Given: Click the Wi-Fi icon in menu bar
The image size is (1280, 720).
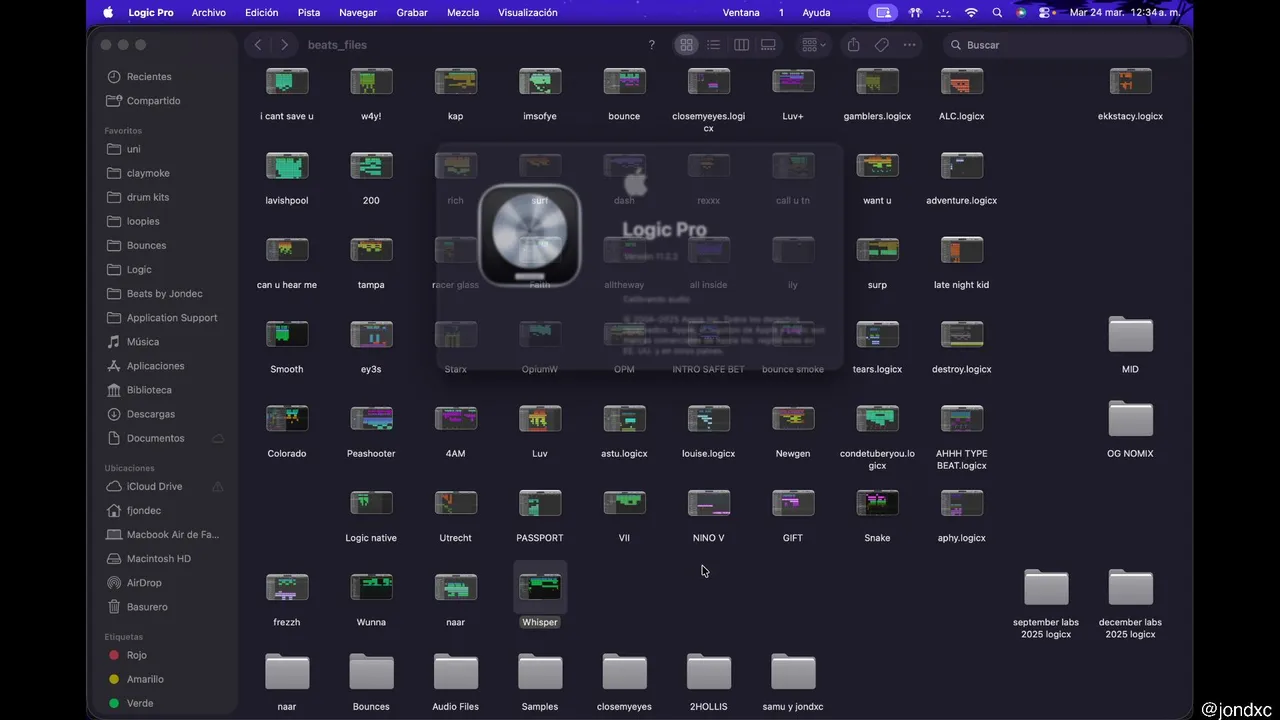Looking at the screenshot, I should pos(971,12).
